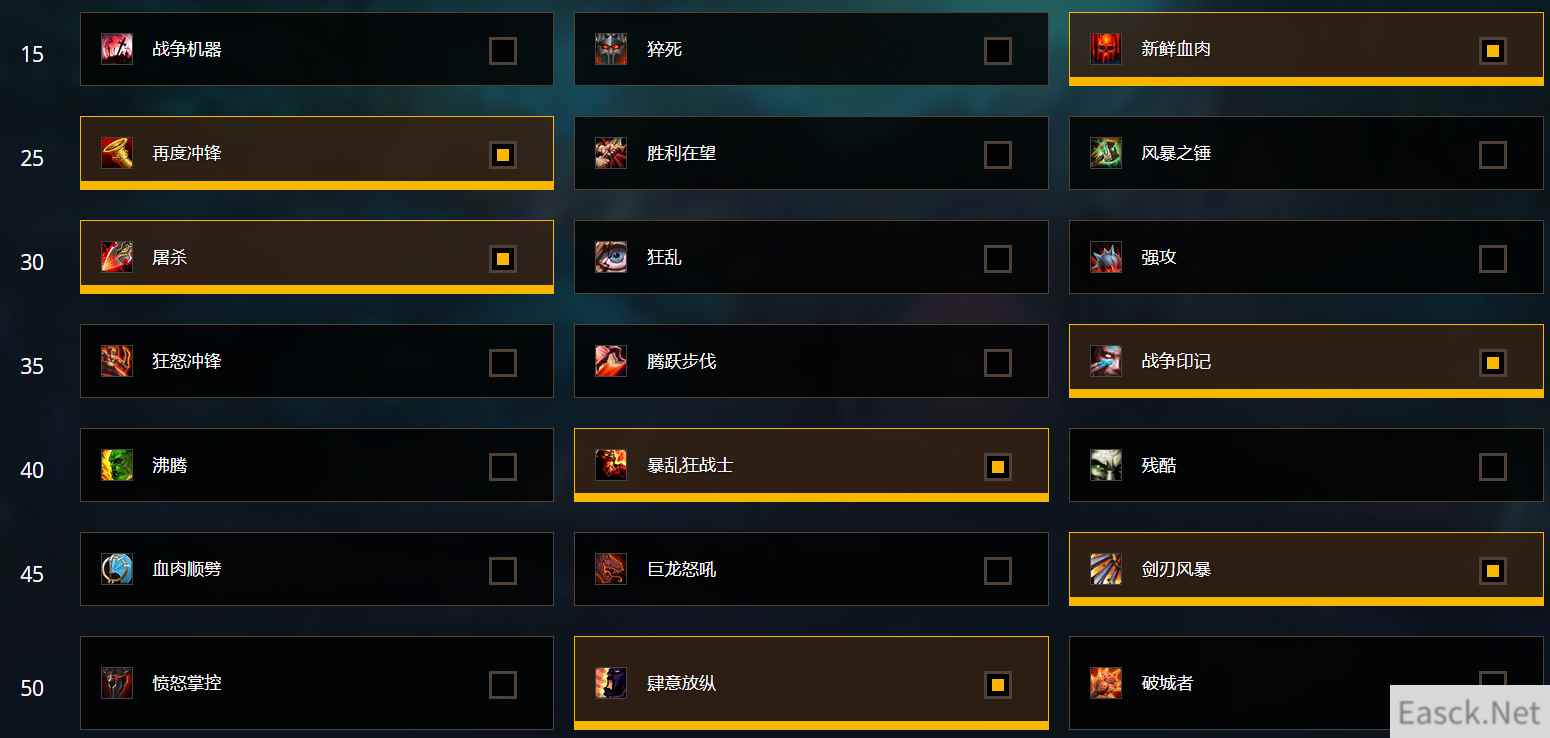
Task: Click the 巨龙怒吼 dragon icon
Action: point(611,569)
